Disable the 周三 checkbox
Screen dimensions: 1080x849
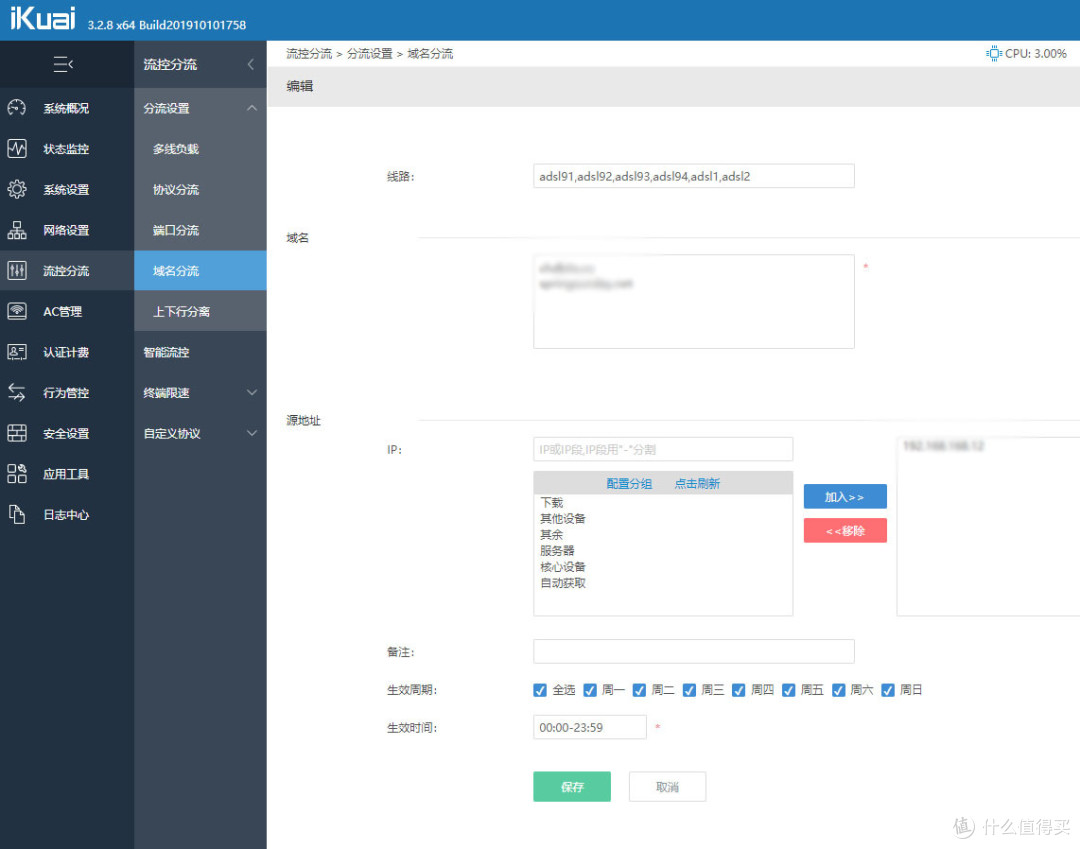(689, 690)
